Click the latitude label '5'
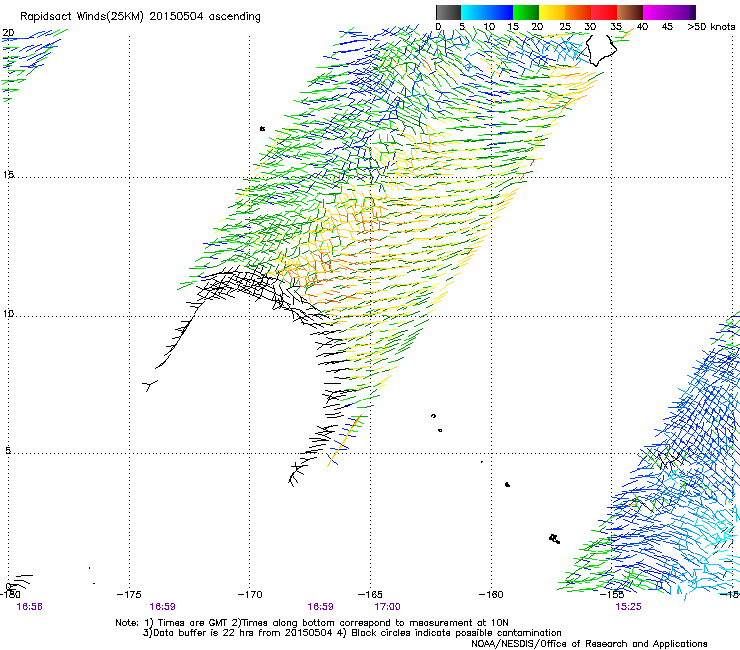 tap(8, 451)
